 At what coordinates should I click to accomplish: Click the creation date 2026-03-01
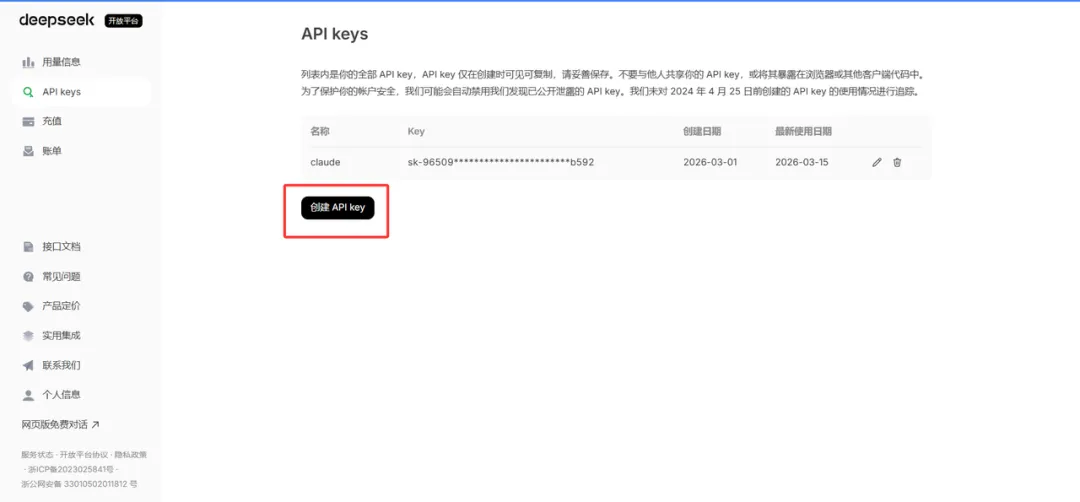[710, 163]
